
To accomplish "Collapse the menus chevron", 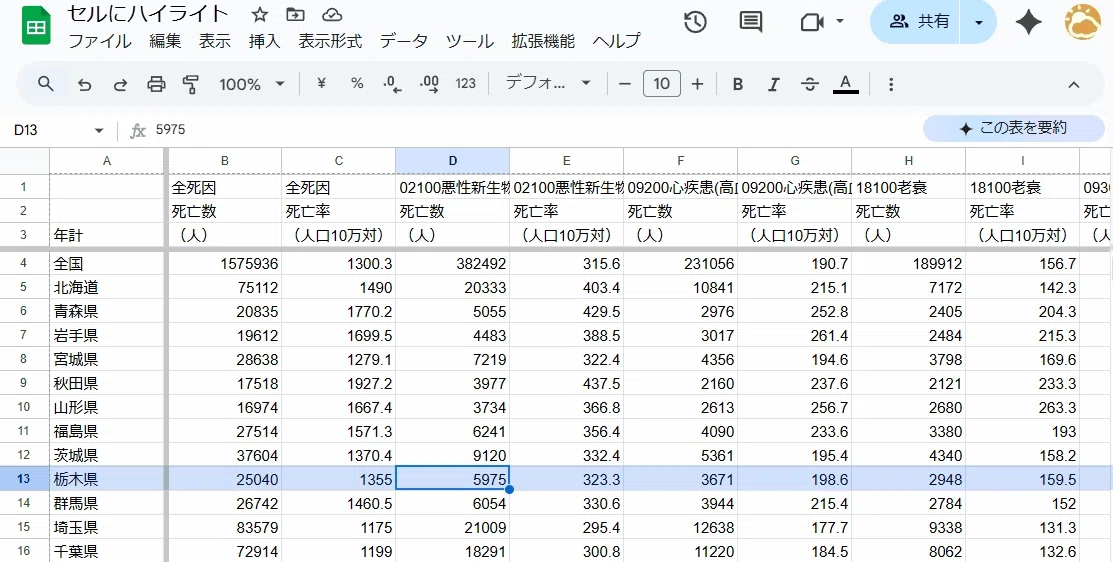I will (1074, 84).
